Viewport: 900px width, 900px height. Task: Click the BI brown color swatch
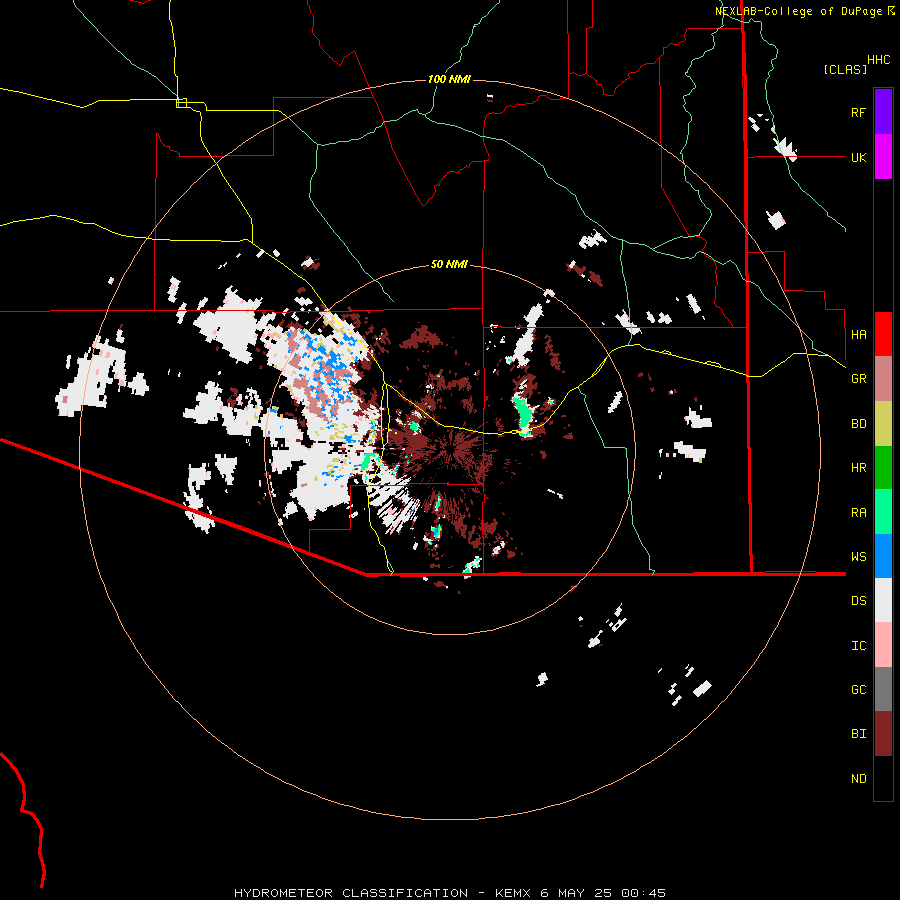[x=883, y=734]
